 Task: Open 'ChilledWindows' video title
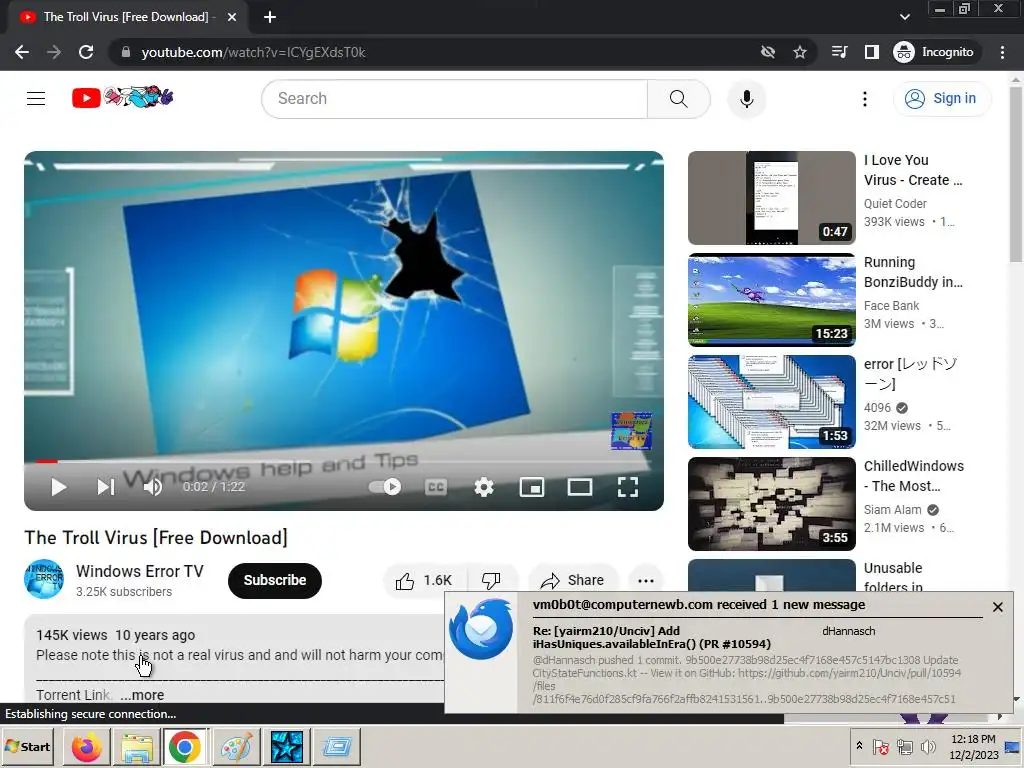point(914,476)
